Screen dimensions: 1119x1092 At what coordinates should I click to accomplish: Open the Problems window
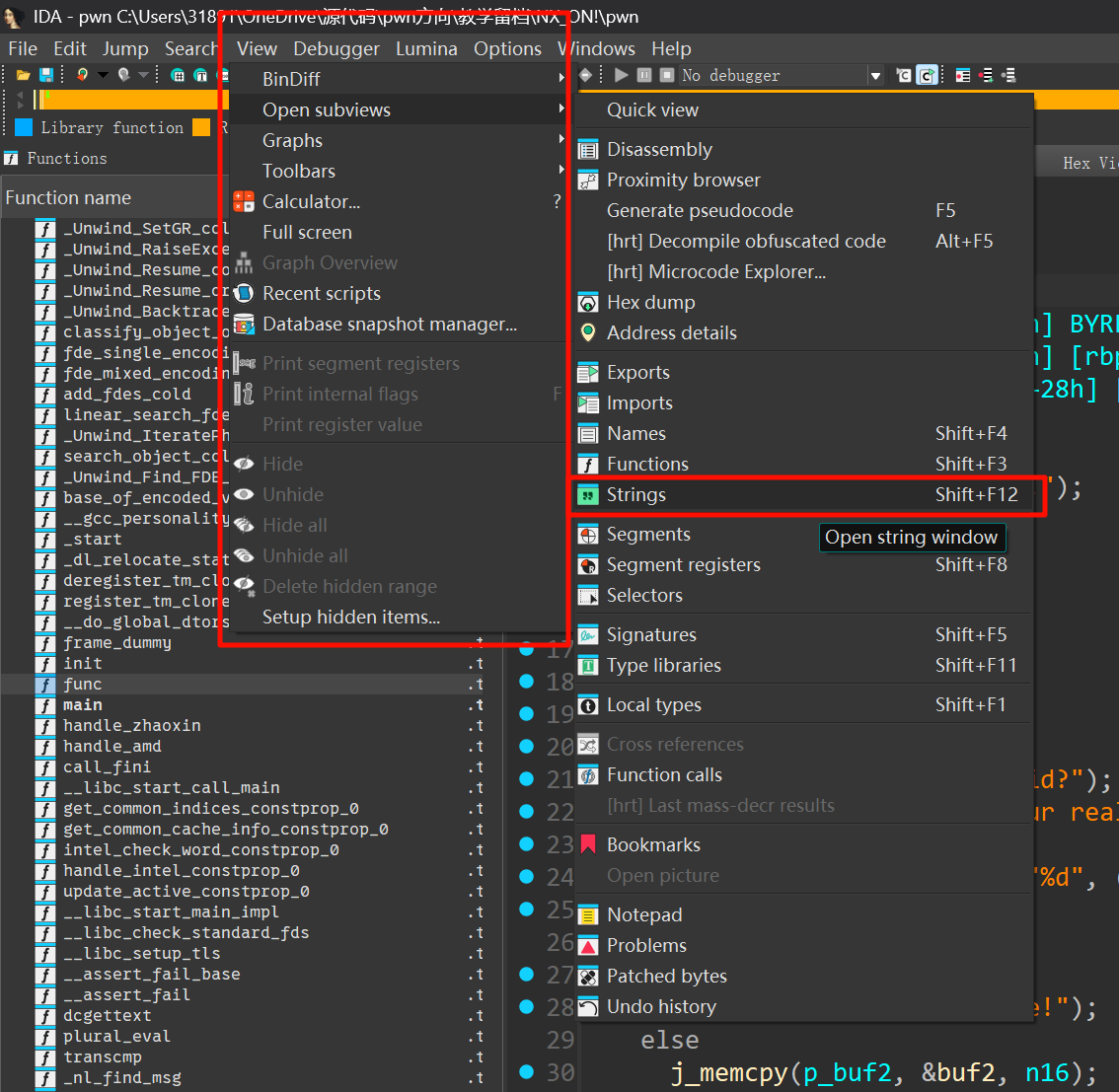tap(804, 945)
